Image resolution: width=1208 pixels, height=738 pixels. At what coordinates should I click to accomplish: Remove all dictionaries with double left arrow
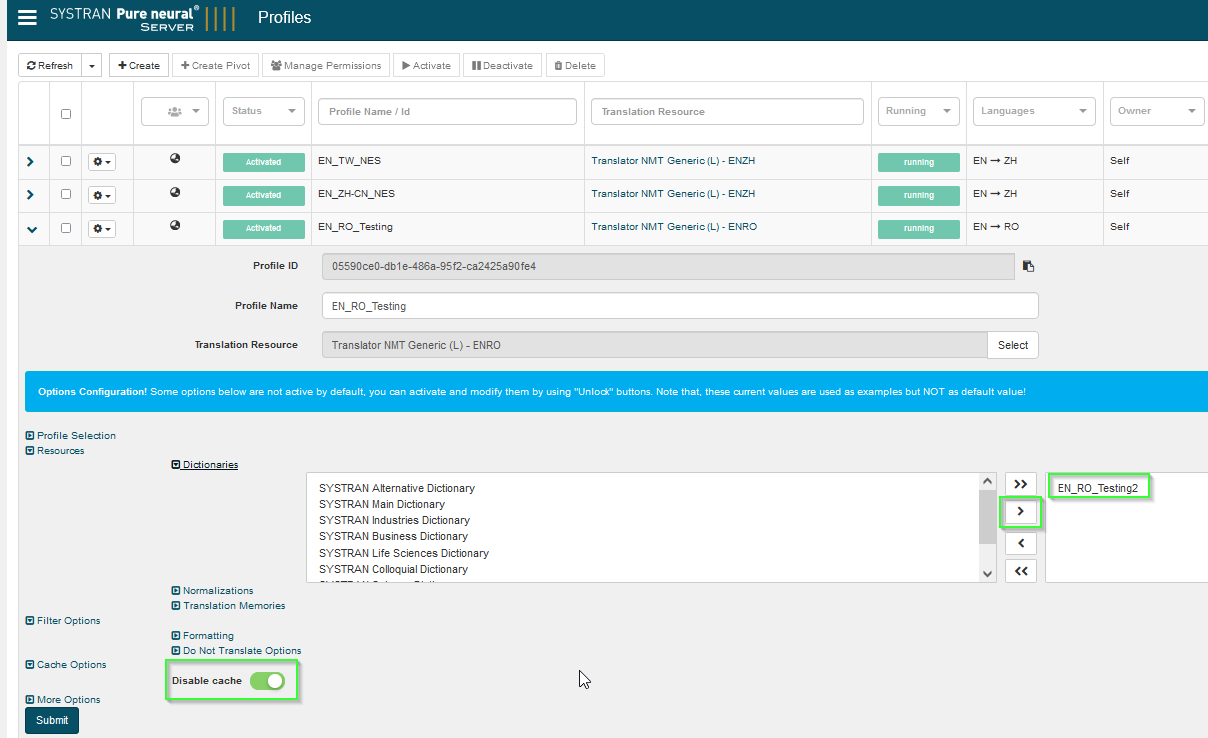click(1020, 571)
